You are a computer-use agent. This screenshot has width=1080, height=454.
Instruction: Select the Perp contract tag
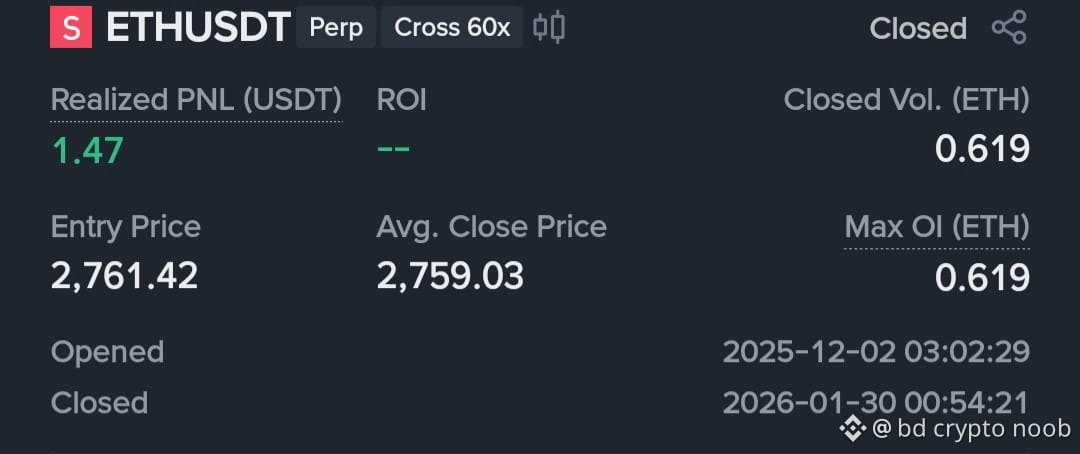[336, 28]
